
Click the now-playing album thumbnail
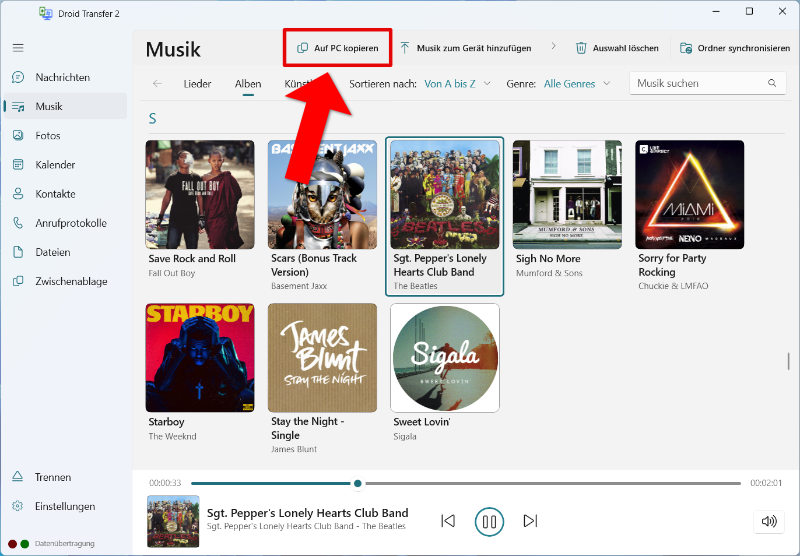(x=173, y=521)
